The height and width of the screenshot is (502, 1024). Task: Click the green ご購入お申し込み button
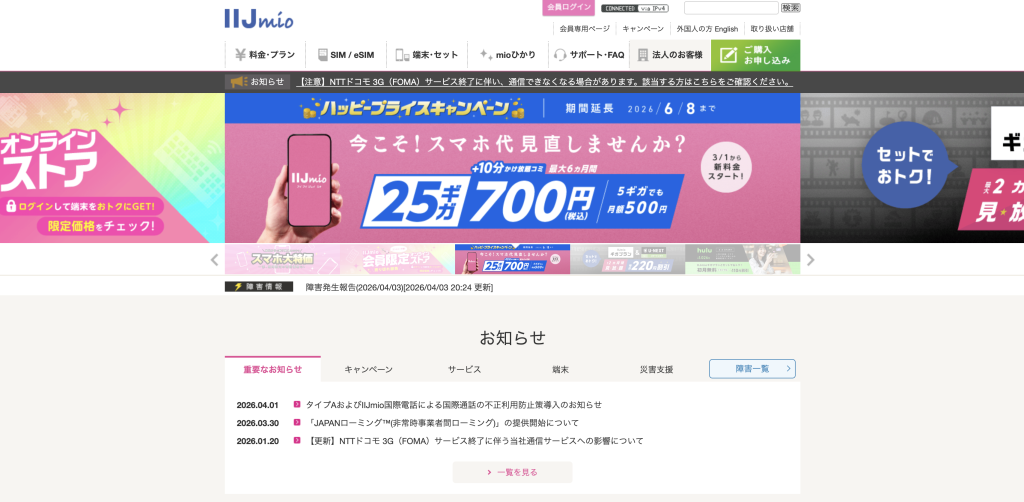756,55
